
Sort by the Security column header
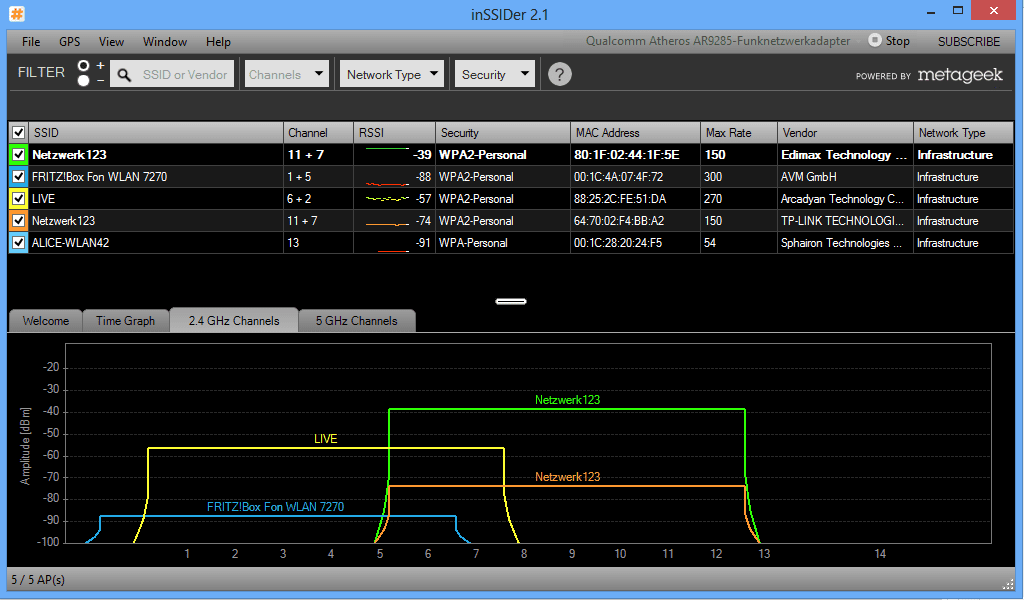pos(502,133)
